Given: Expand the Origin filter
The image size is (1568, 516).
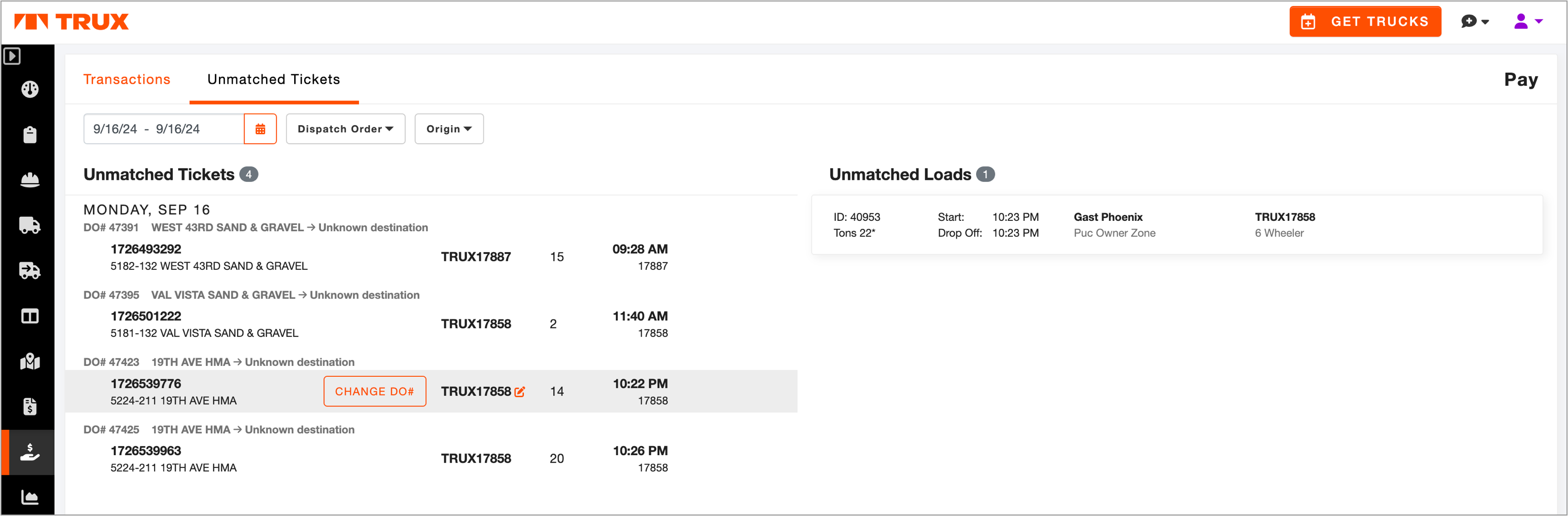Looking at the screenshot, I should pyautogui.click(x=449, y=129).
